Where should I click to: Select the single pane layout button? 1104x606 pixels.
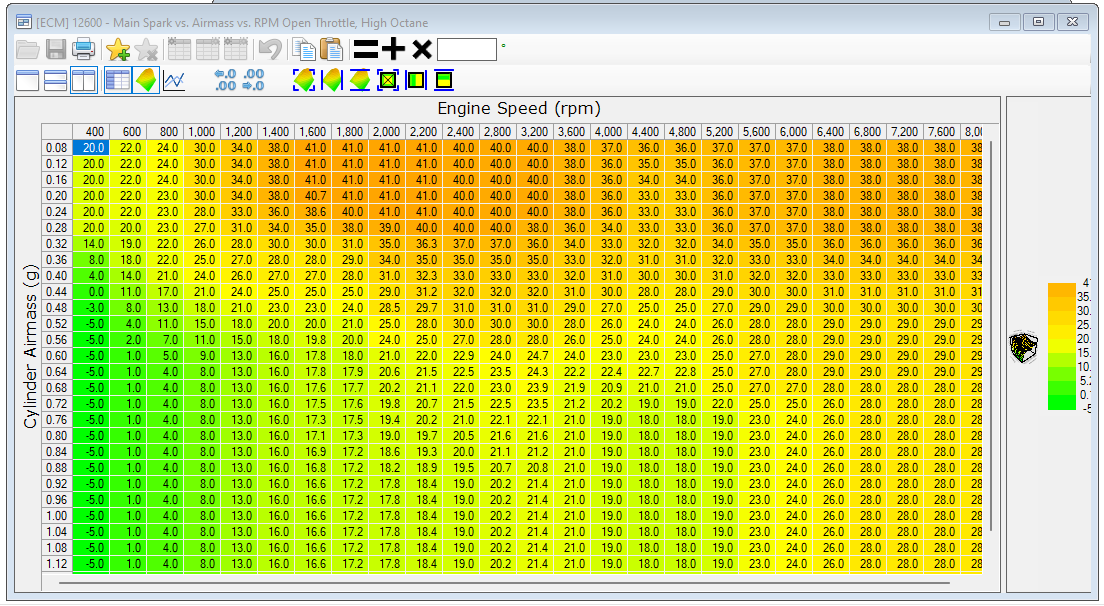click(x=28, y=80)
